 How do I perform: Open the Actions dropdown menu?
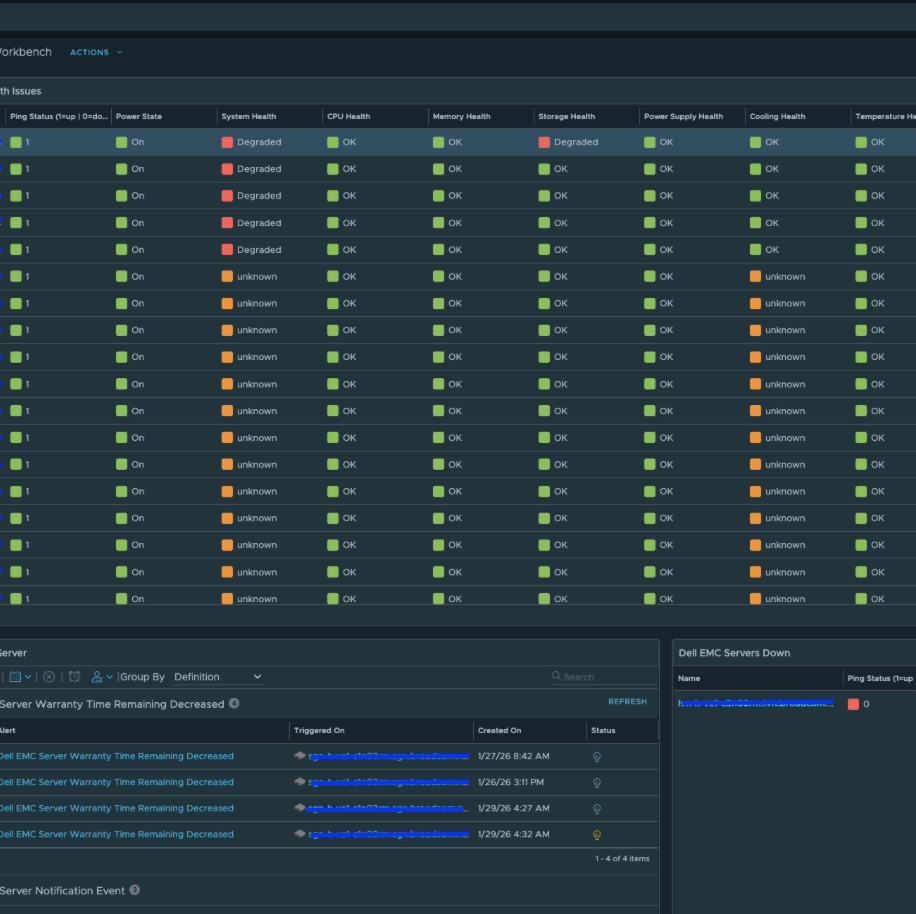pyautogui.click(x=96, y=52)
